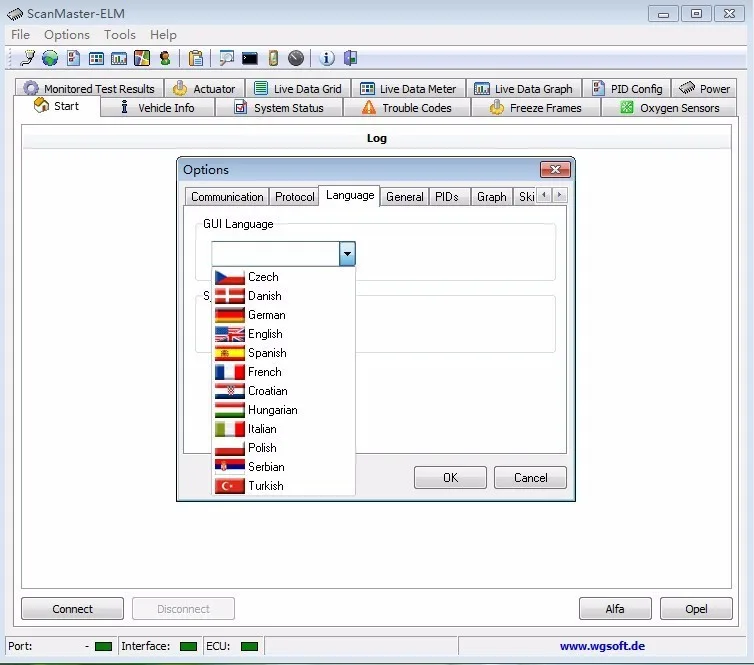Select the Language tab in Options
The height and width of the screenshot is (665, 754).
pyautogui.click(x=350, y=195)
